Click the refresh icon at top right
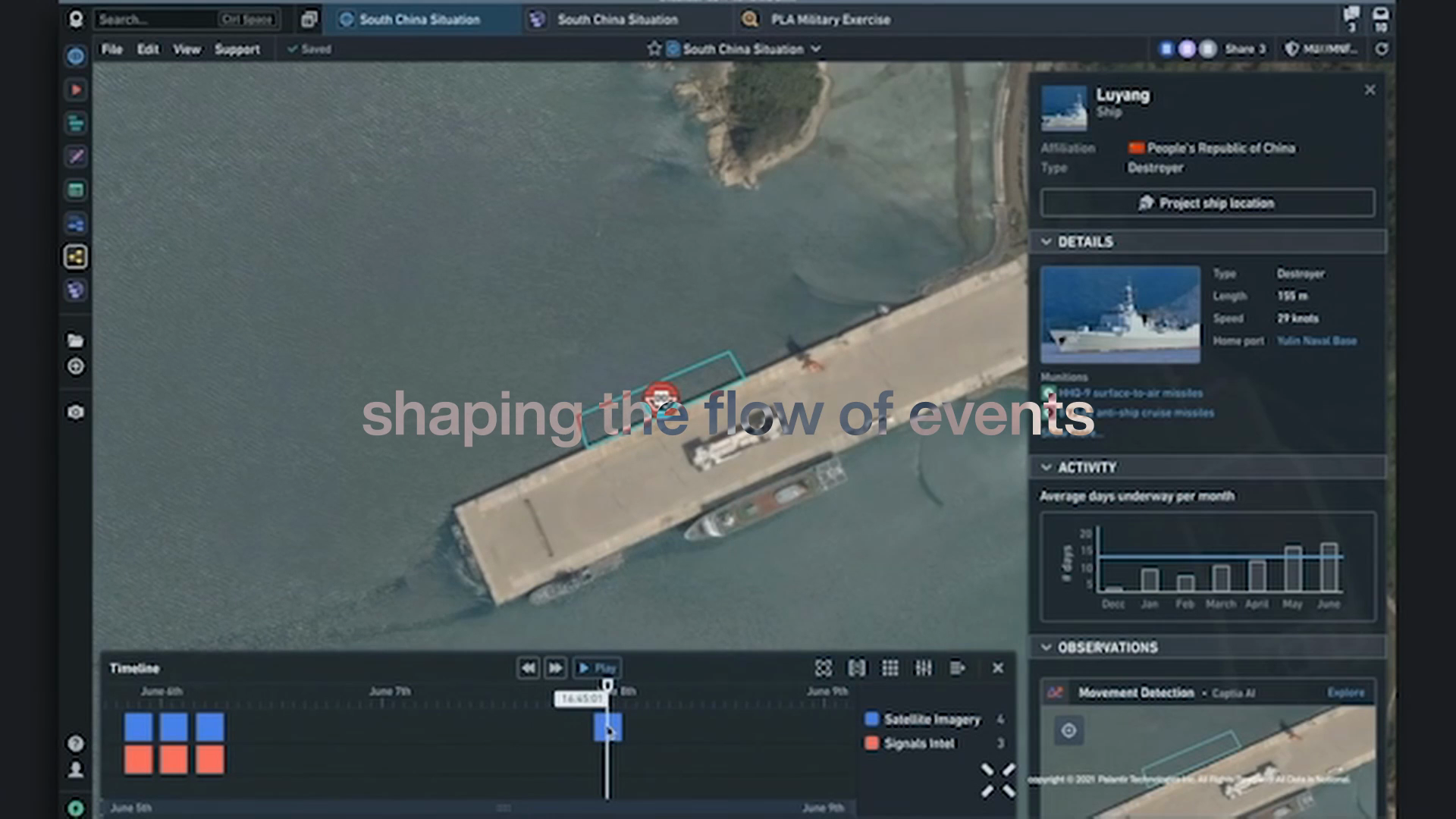The width and height of the screenshot is (1456, 819). pos(1382,49)
